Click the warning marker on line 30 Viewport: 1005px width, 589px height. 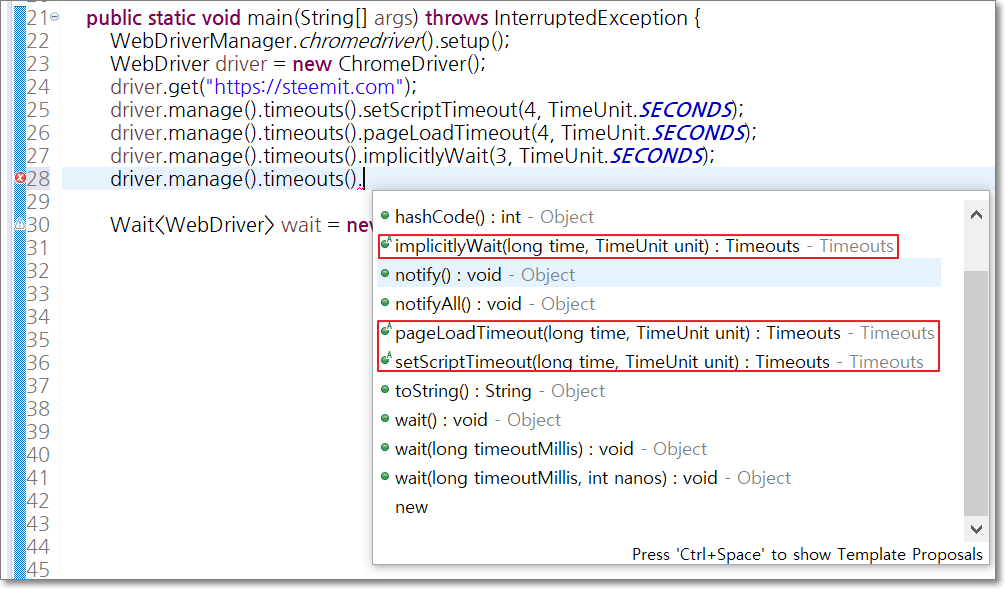point(20,224)
